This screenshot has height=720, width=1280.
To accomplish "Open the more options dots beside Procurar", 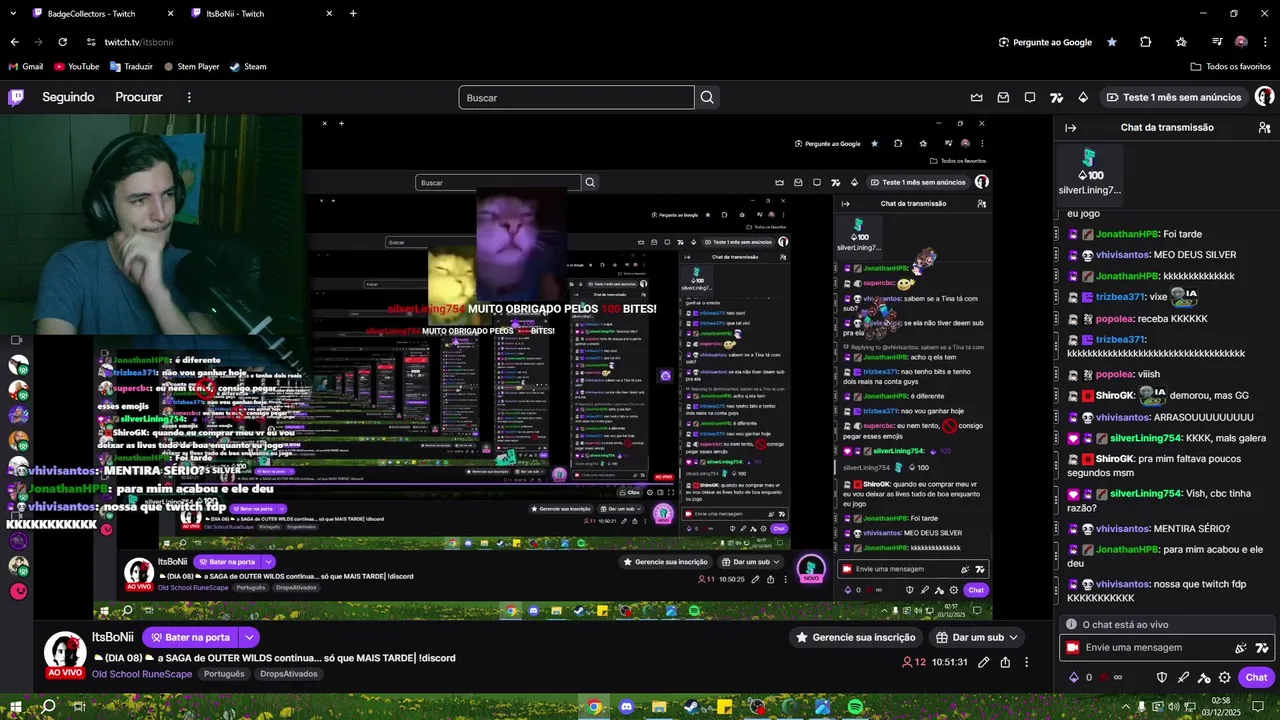I will pos(188,97).
